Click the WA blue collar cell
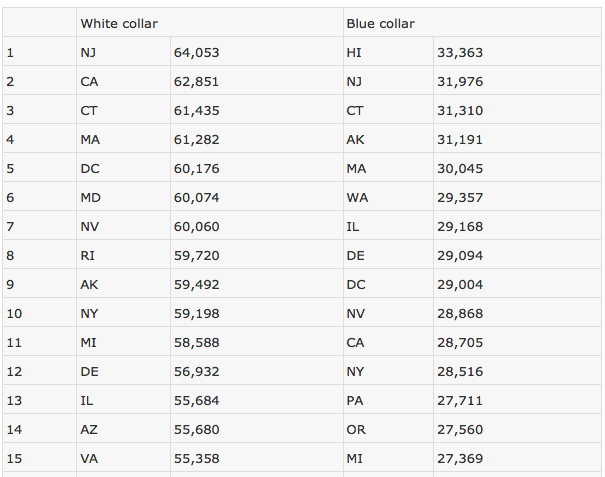 (x=388, y=196)
